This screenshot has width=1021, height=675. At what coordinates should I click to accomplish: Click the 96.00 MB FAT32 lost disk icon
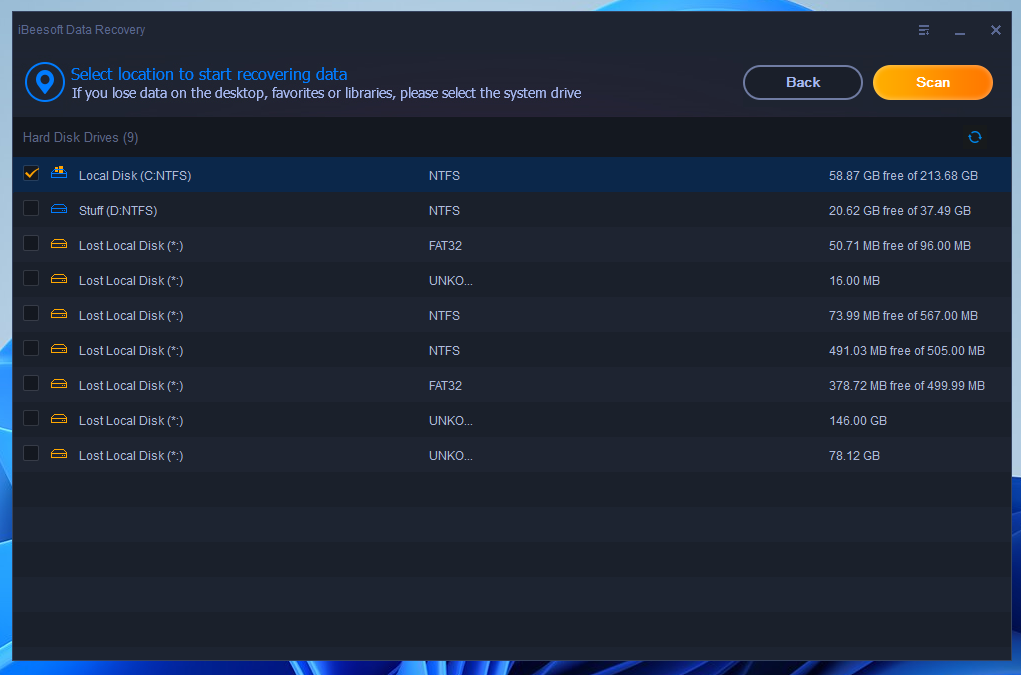pyautogui.click(x=59, y=245)
